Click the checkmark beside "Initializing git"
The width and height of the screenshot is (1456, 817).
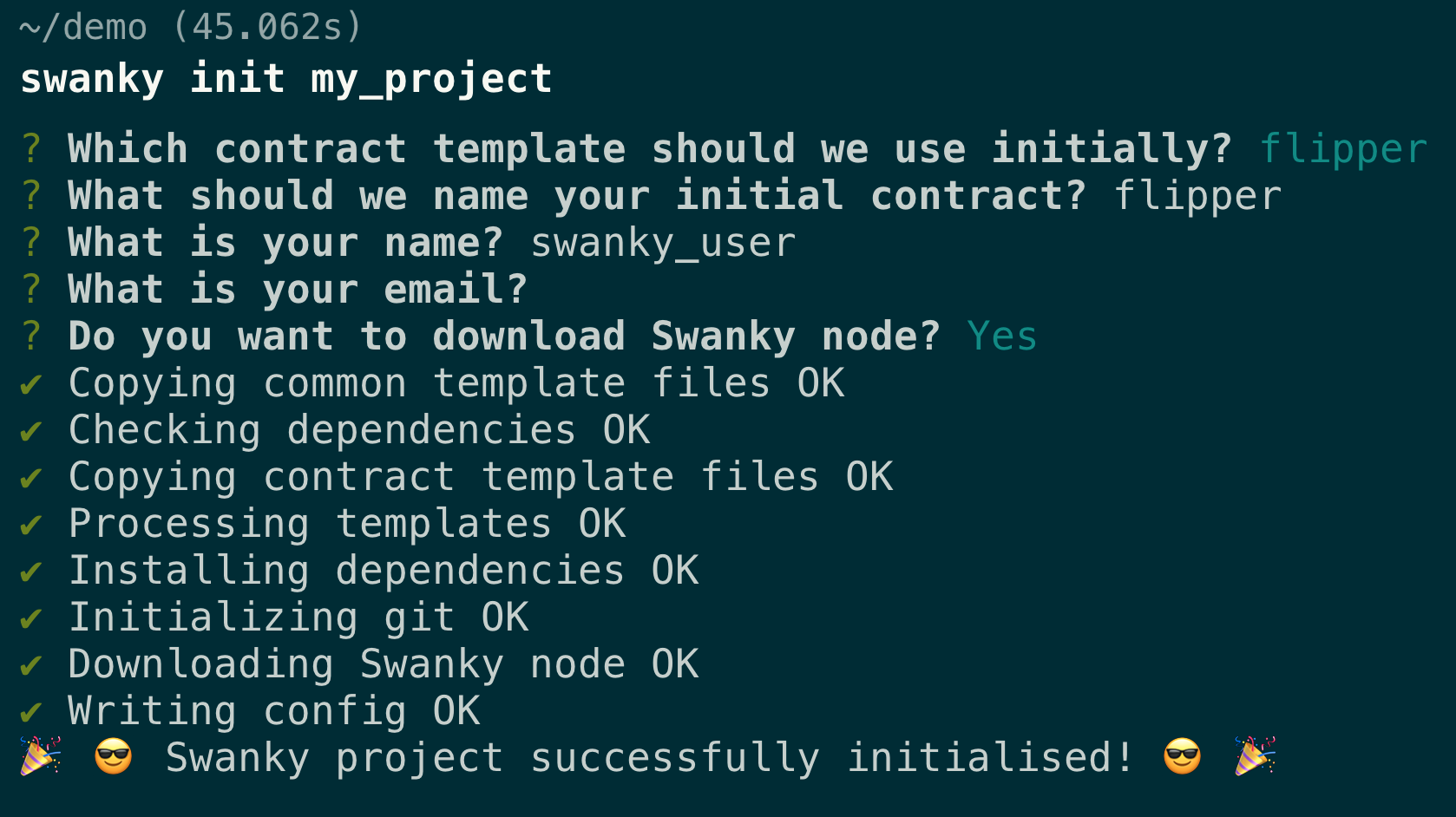click(x=31, y=618)
